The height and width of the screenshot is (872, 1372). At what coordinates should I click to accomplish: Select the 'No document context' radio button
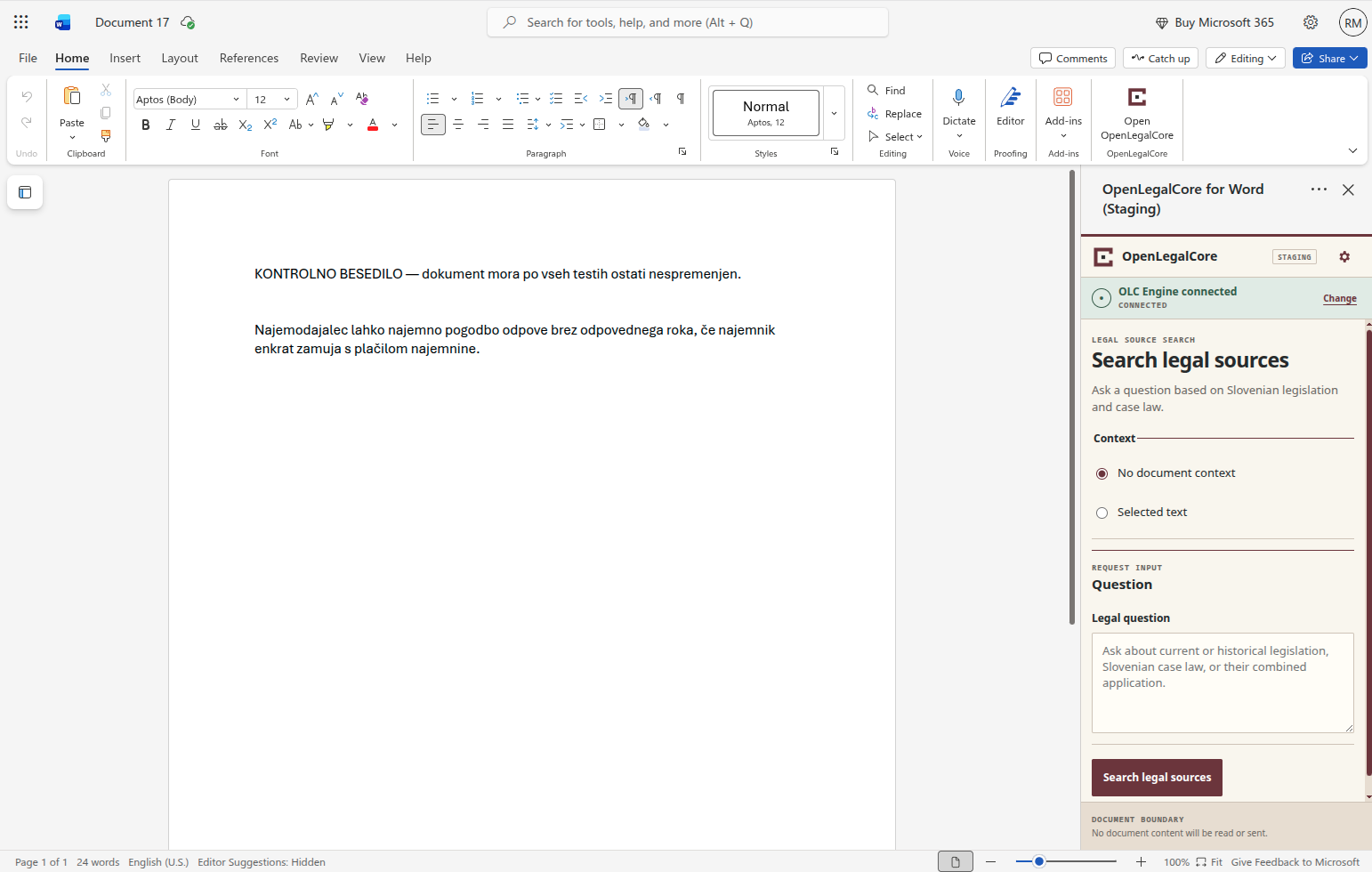point(1102,473)
